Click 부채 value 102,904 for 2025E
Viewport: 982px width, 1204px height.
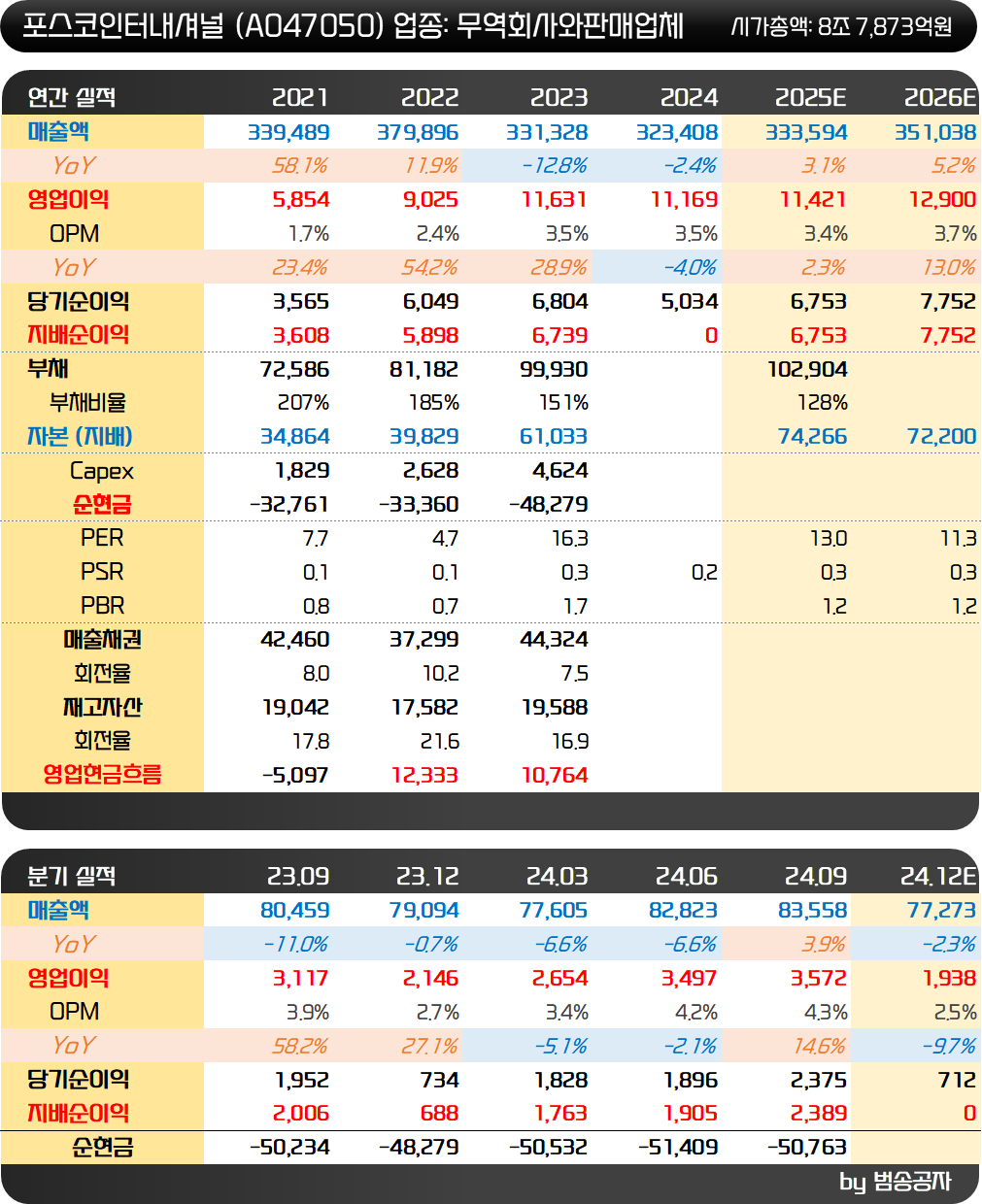pyautogui.click(x=807, y=370)
